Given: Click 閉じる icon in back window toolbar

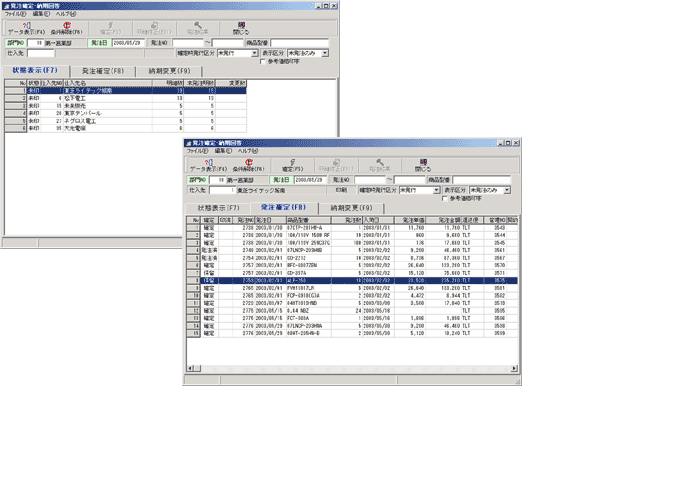Looking at the screenshot, I should tap(238, 27).
